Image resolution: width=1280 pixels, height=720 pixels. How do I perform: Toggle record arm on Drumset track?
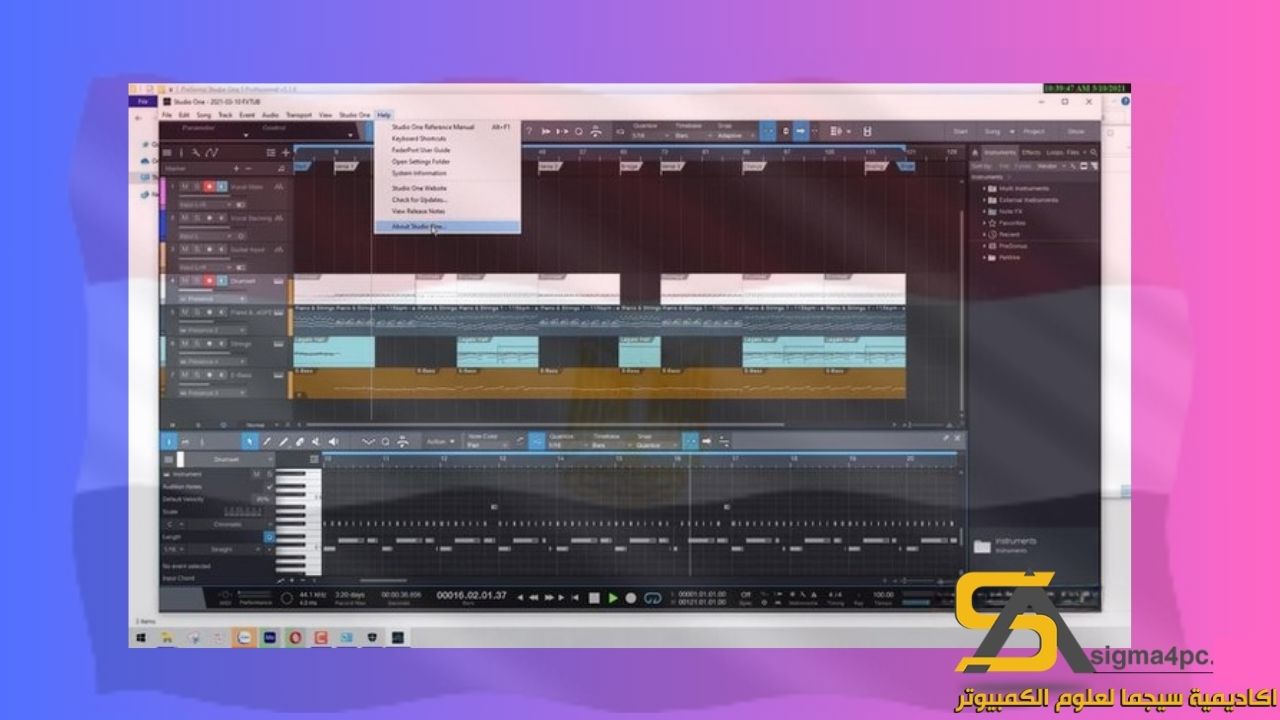[209, 281]
